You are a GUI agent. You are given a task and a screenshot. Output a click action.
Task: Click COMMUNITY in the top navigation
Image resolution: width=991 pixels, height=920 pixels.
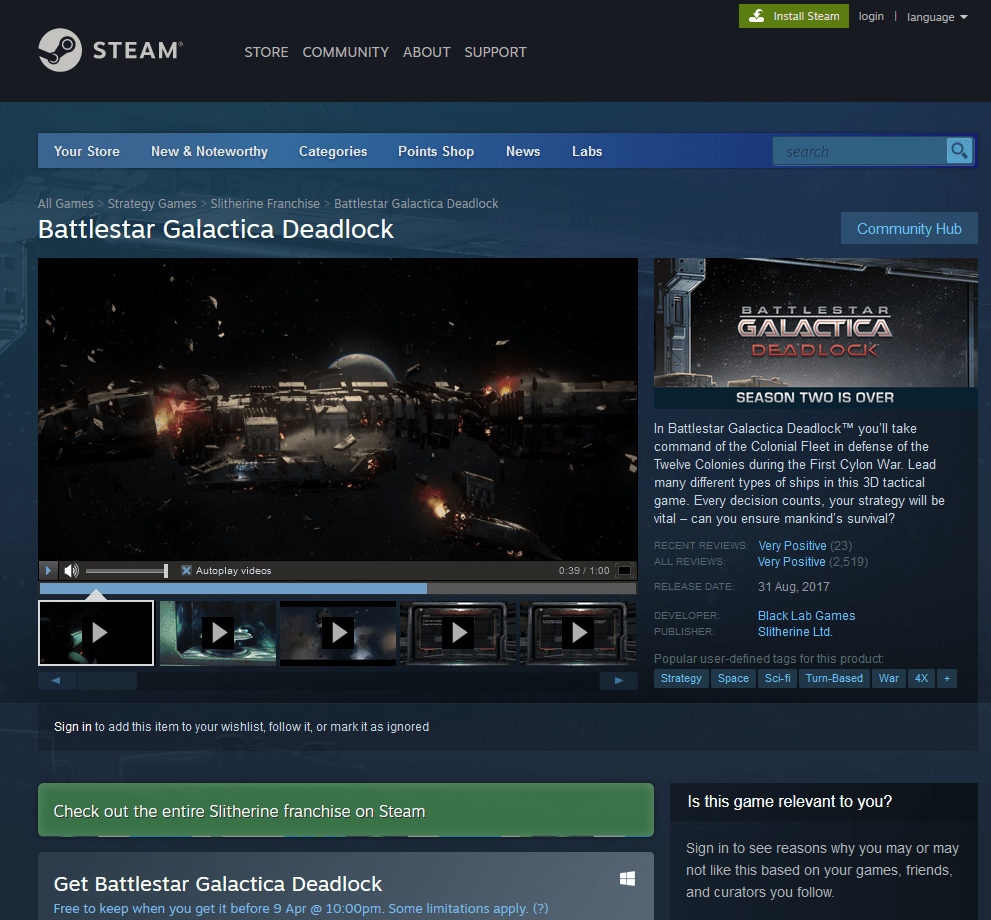tap(345, 52)
